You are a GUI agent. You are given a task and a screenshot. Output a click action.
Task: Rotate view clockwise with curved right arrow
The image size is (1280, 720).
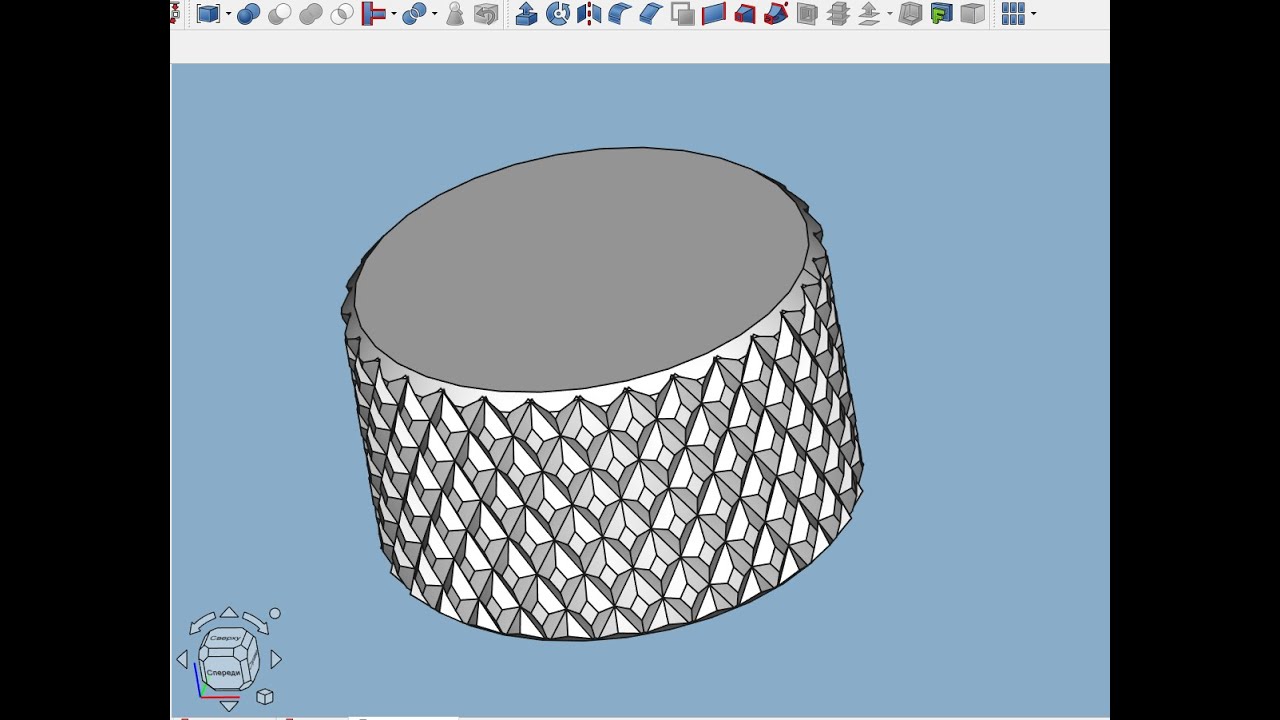[x=255, y=623]
